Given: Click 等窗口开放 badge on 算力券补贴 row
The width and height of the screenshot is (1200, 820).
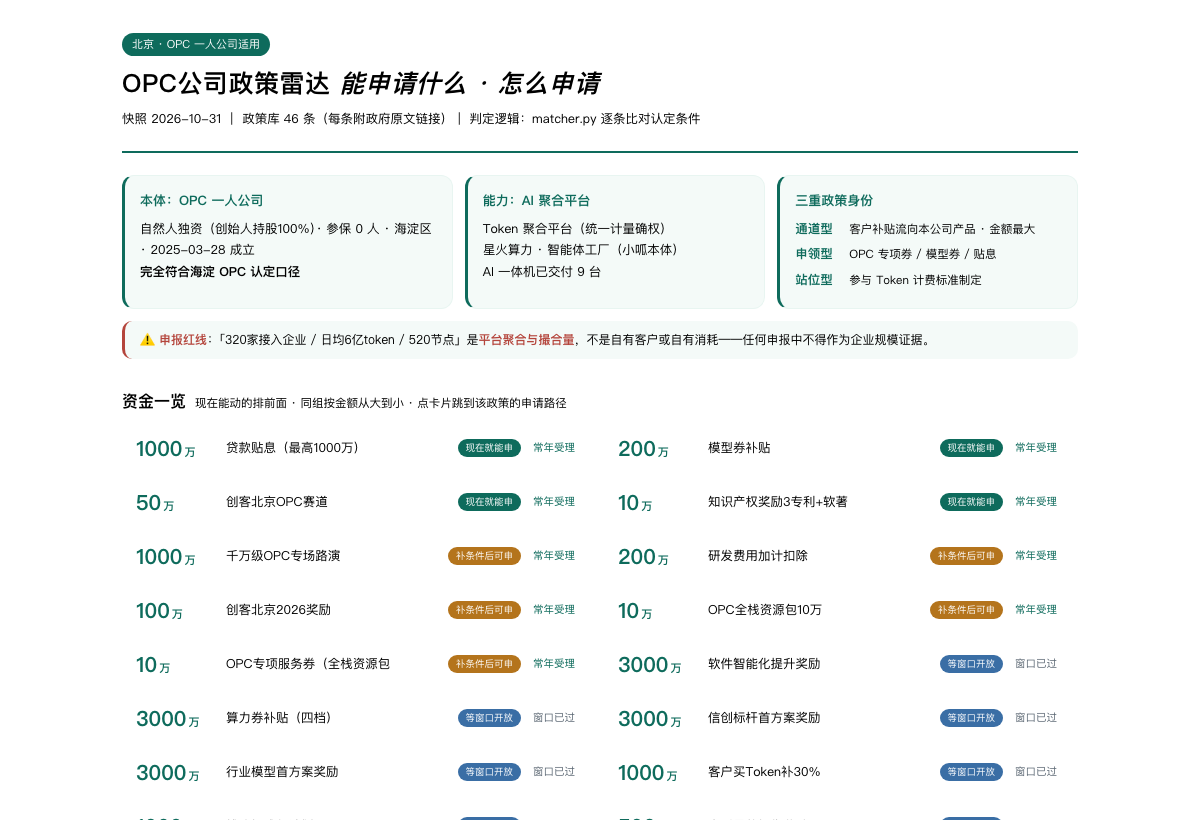Looking at the screenshot, I should (489, 718).
